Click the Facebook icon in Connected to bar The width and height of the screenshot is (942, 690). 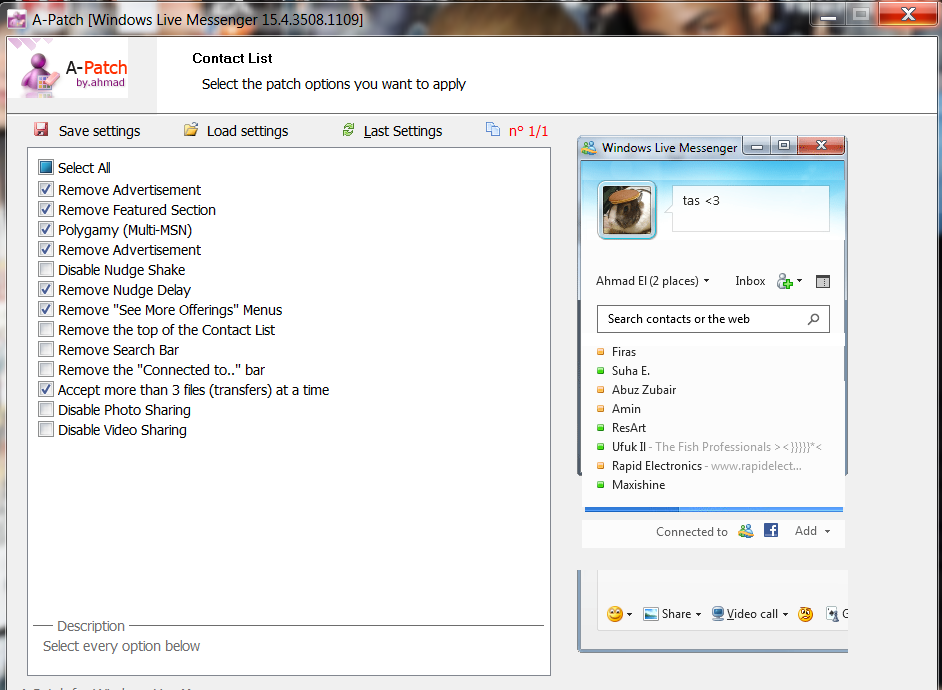tap(771, 531)
